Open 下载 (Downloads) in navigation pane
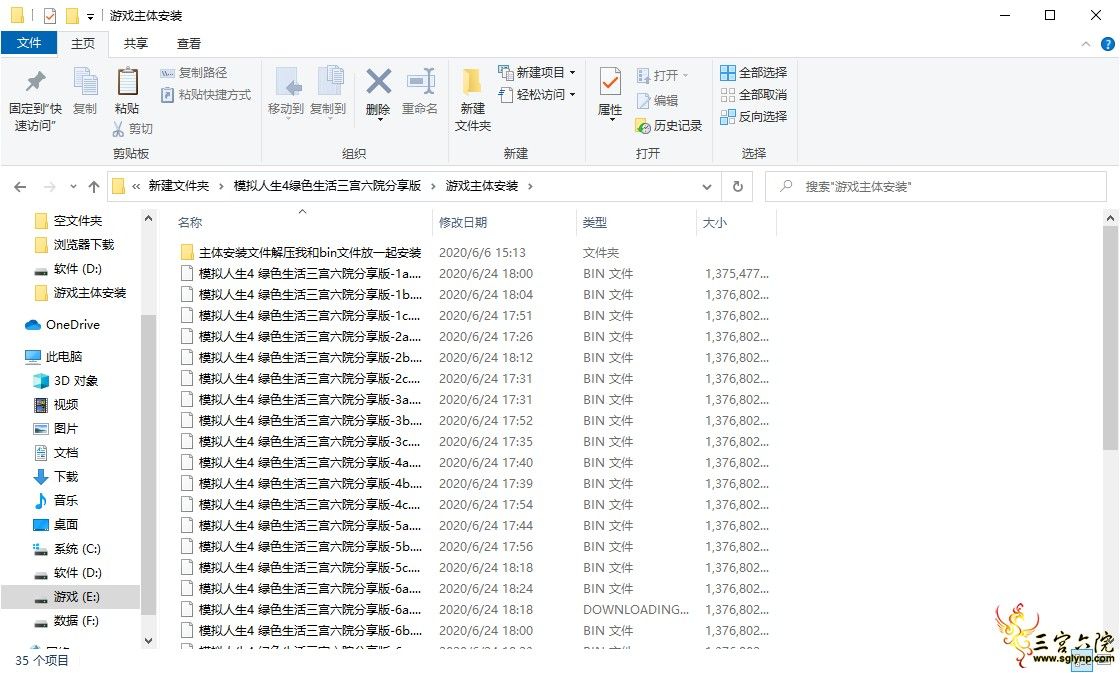 (56, 477)
